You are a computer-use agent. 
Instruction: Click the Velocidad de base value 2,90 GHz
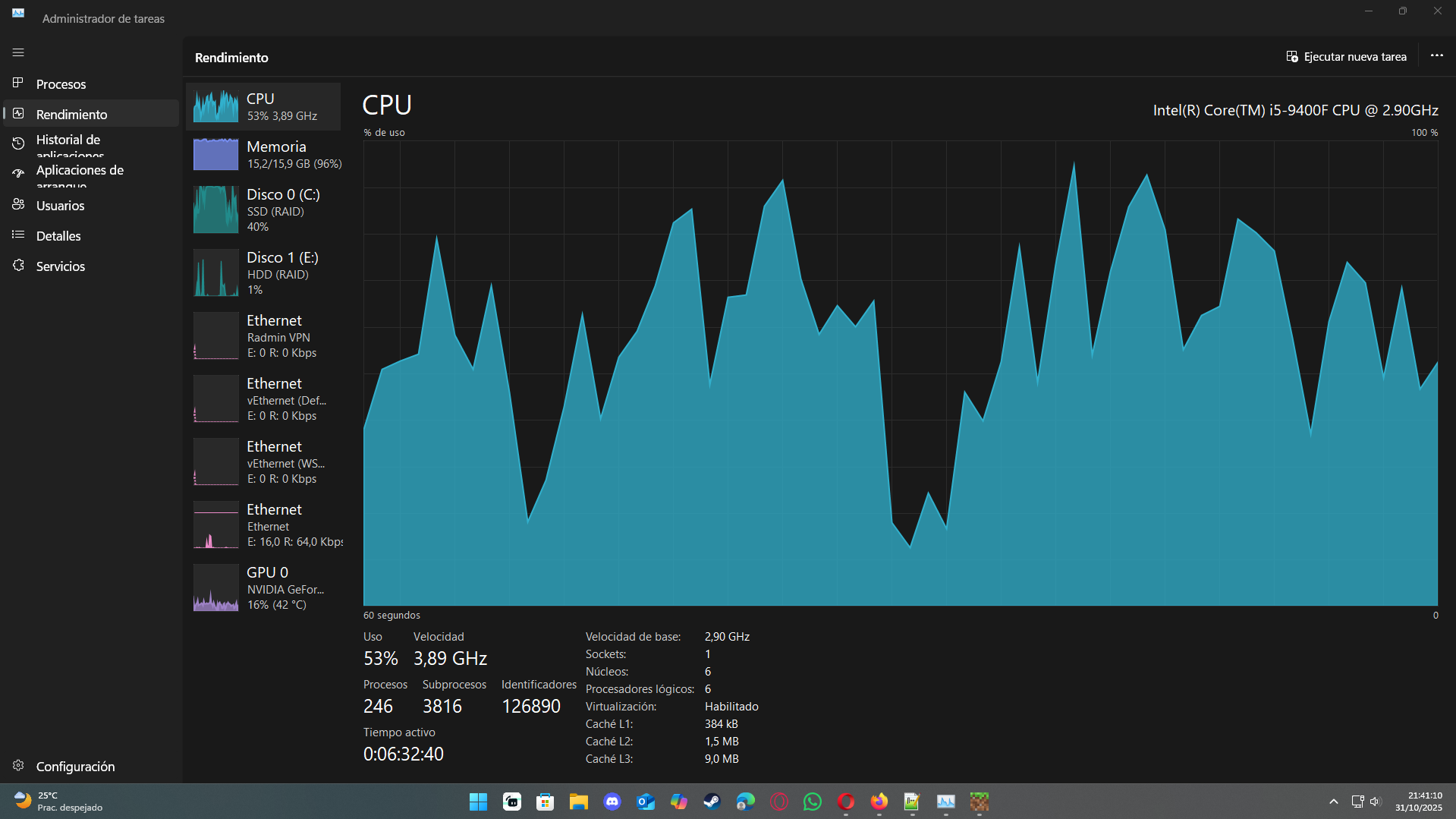pos(727,636)
